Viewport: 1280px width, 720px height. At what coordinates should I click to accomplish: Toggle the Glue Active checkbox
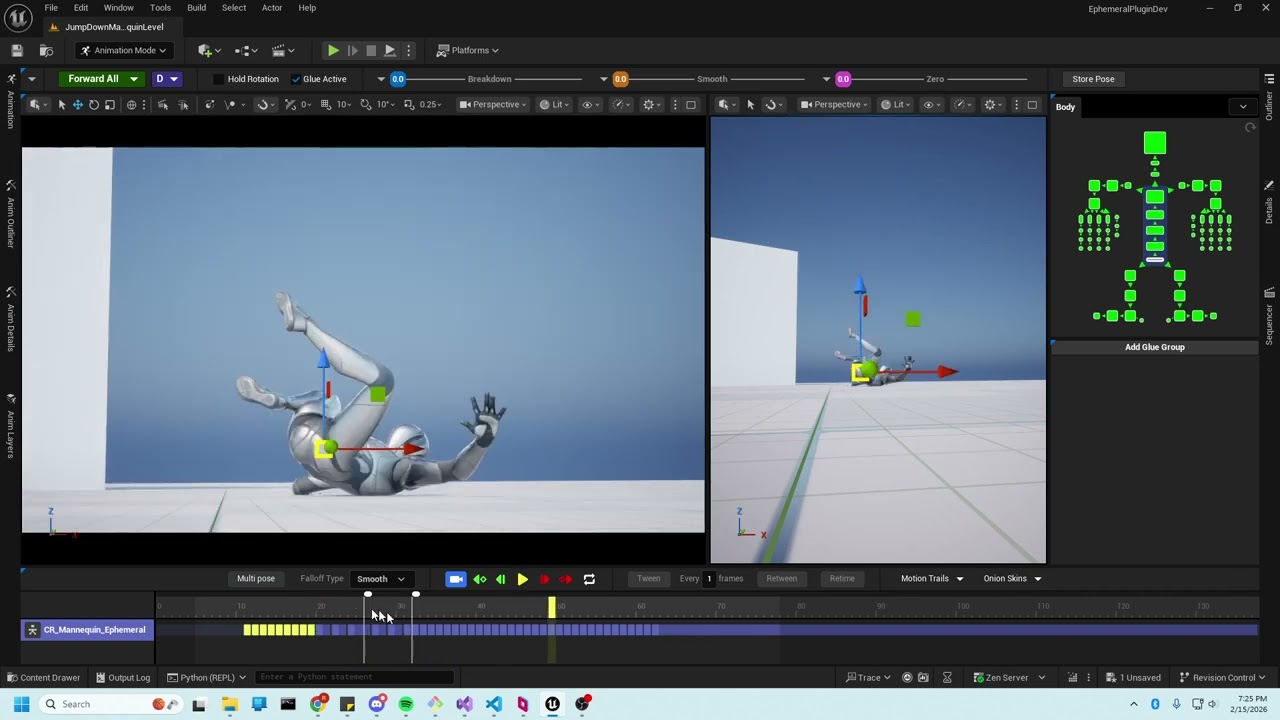(x=296, y=79)
